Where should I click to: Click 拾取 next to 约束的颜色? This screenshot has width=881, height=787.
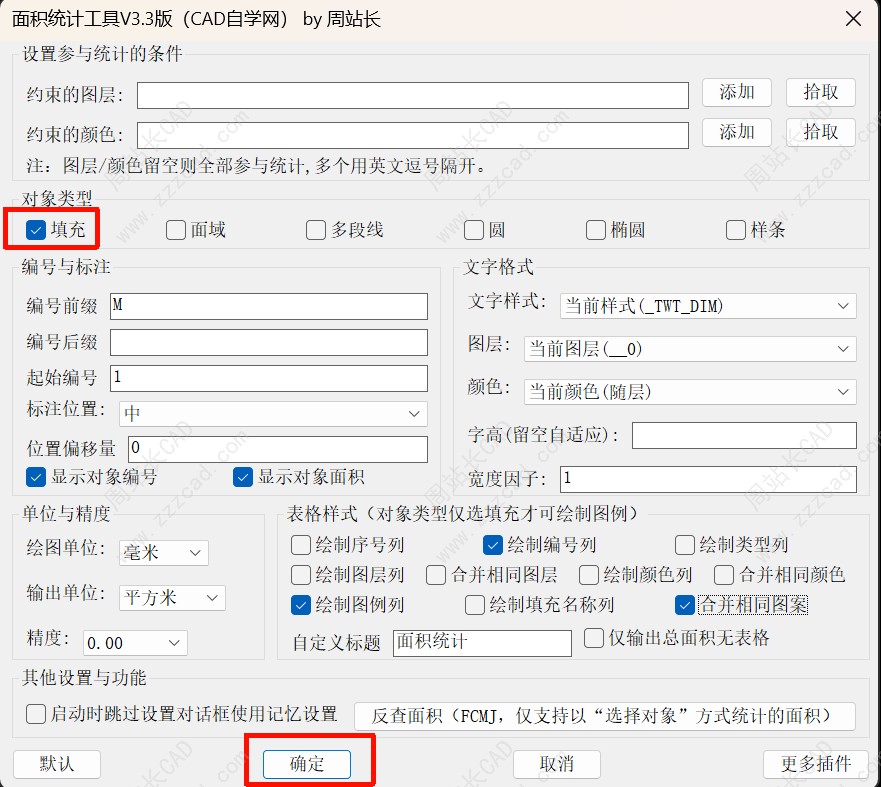click(x=820, y=132)
